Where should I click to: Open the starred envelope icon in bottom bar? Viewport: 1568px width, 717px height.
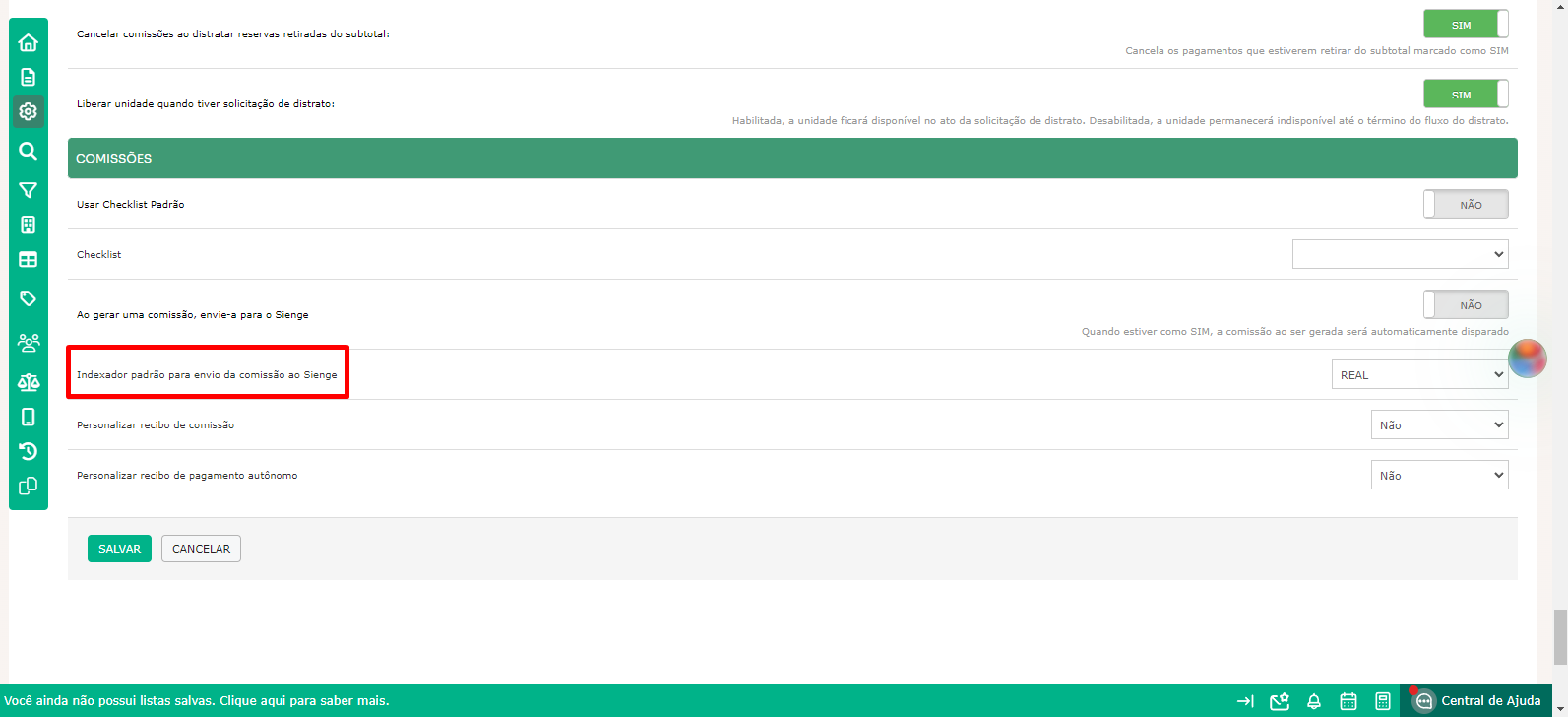coord(1280,701)
